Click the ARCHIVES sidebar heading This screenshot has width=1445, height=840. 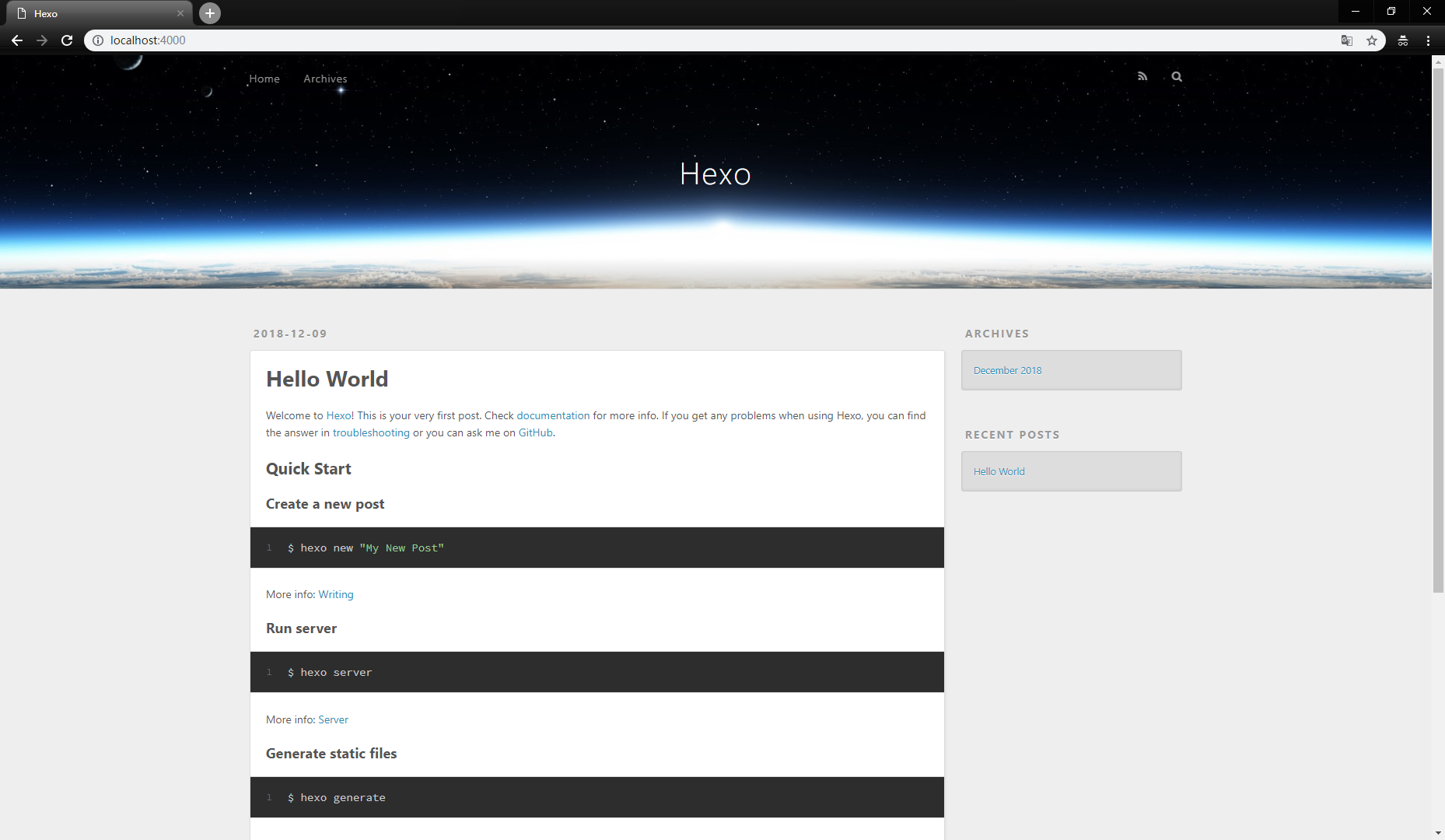[x=997, y=334]
